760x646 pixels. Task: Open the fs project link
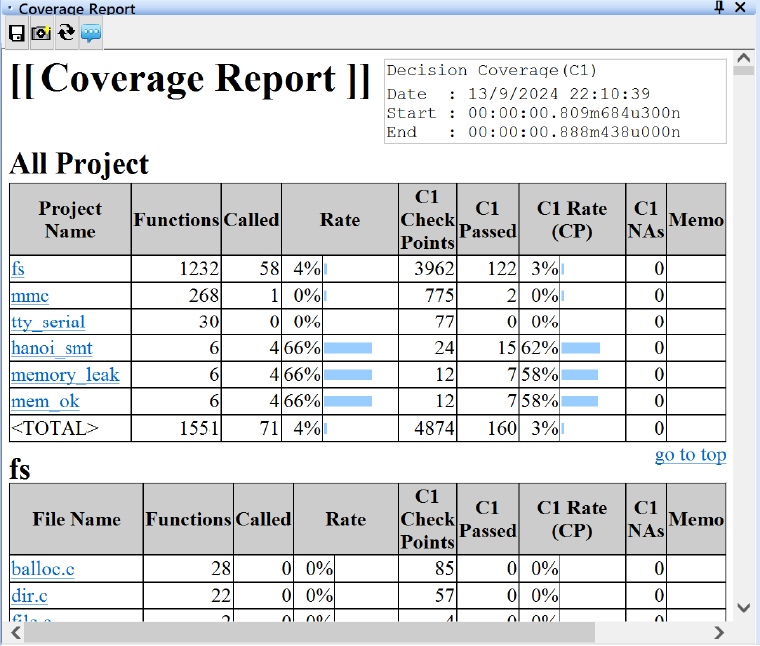tap(18, 268)
